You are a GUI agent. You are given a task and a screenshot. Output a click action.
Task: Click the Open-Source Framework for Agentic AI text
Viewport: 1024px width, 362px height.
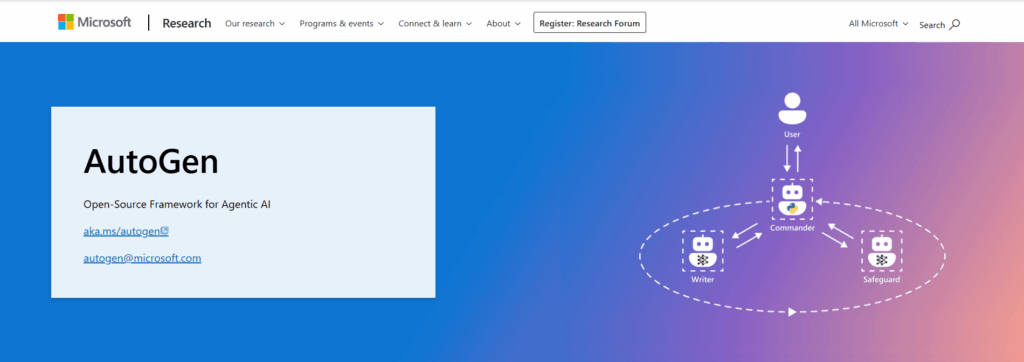[x=177, y=205]
